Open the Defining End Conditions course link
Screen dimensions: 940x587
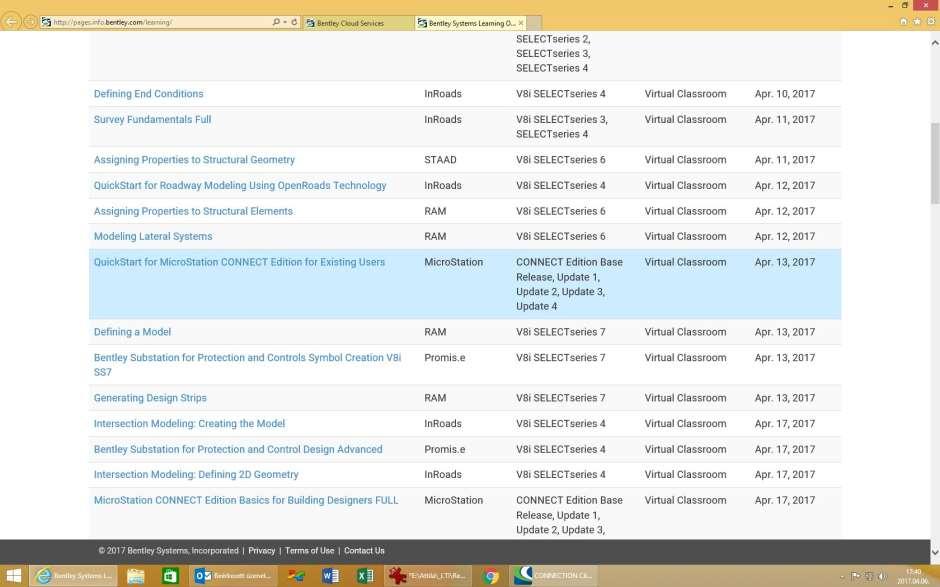[148, 94]
